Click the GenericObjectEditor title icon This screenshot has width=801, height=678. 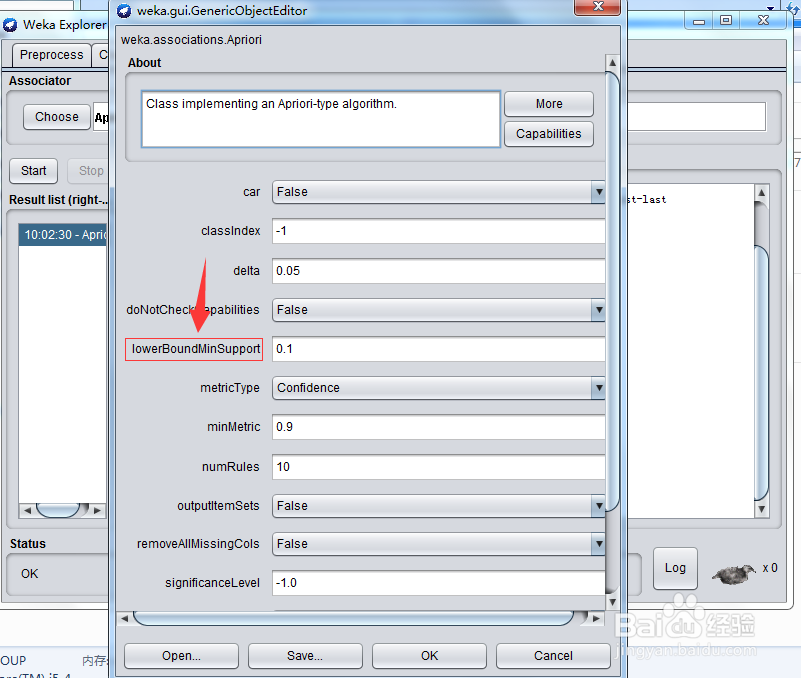(x=124, y=10)
